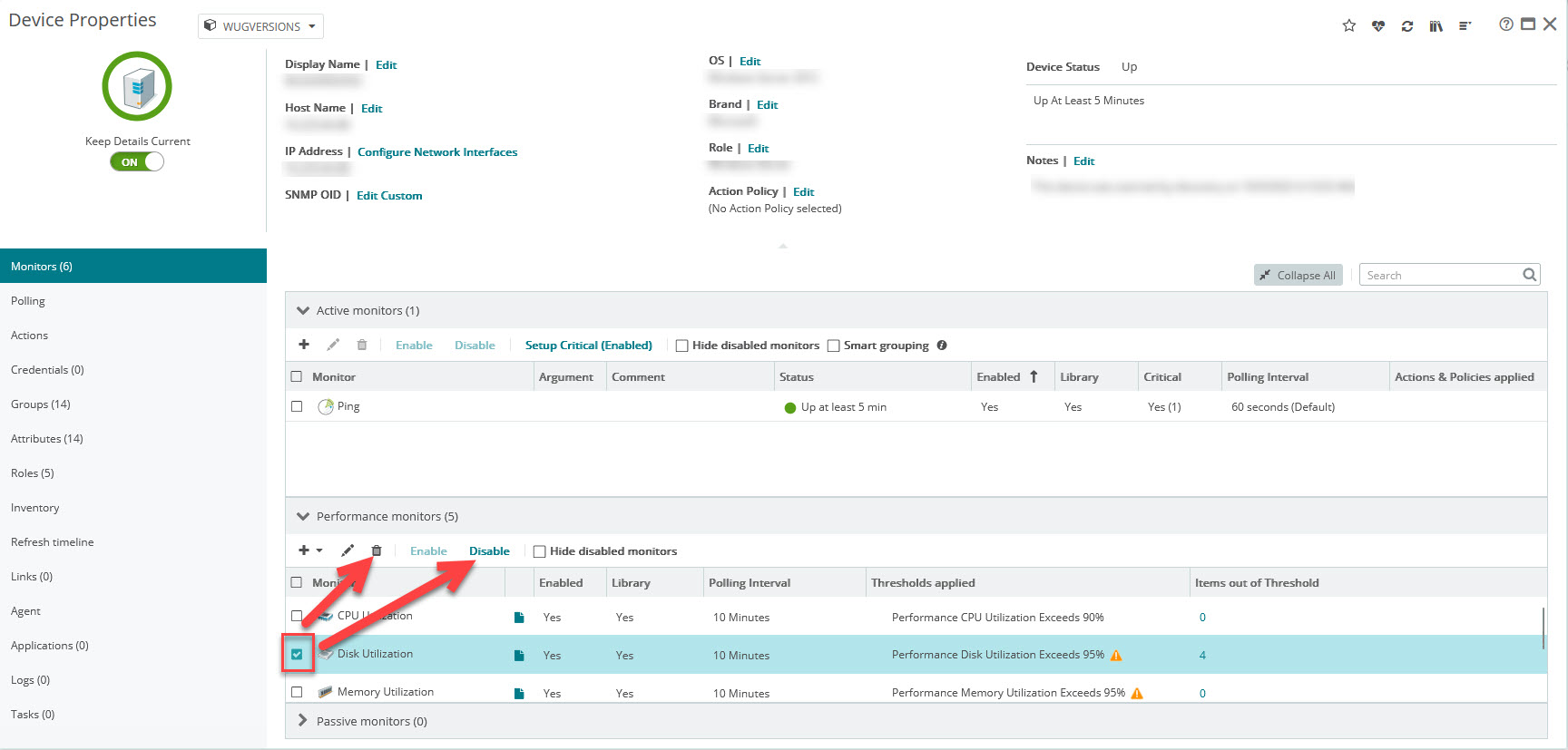The width and height of the screenshot is (1568, 750).
Task: Check Hide disabled monitors in Performance monitors
Action: [539, 551]
